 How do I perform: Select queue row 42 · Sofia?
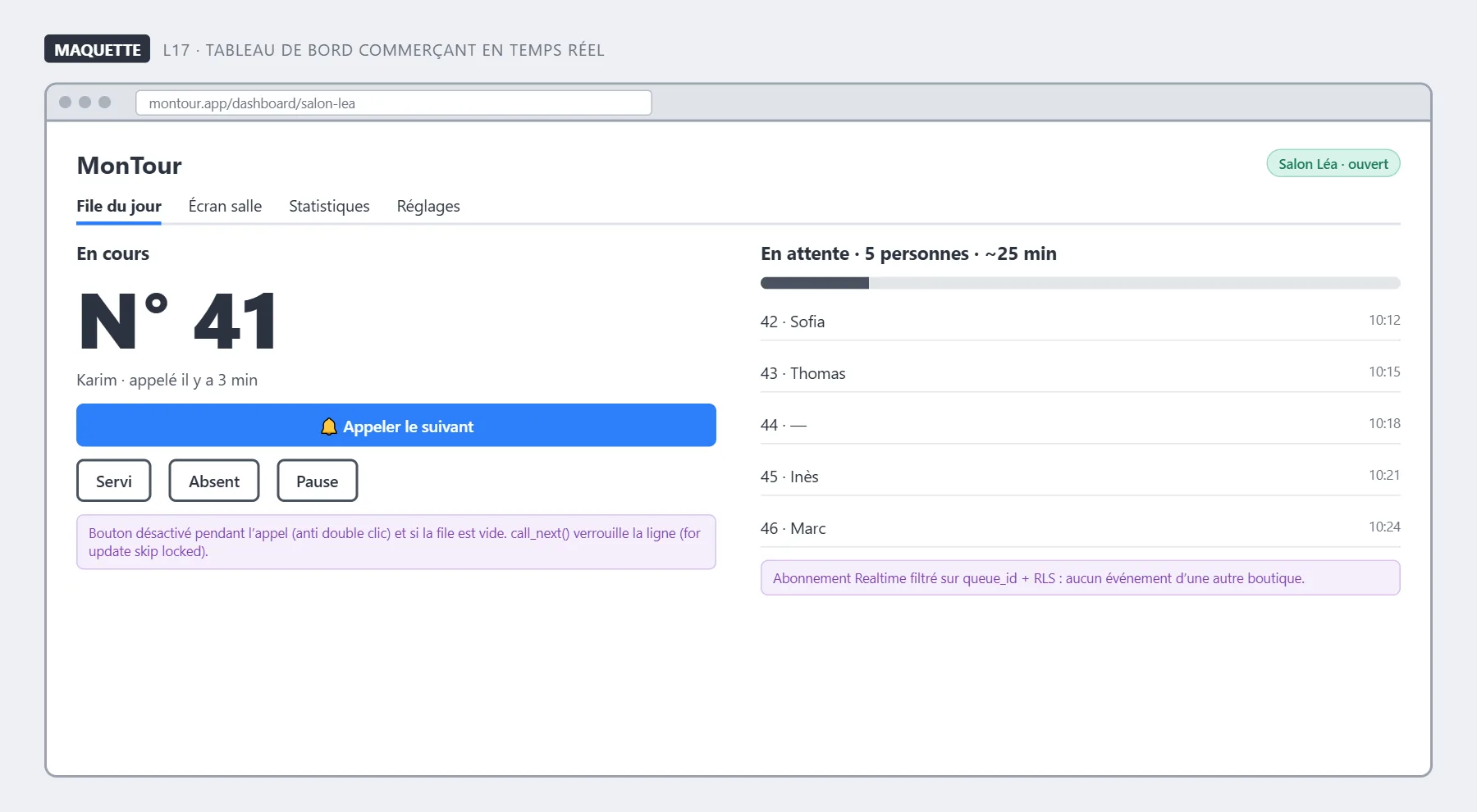pos(1081,322)
